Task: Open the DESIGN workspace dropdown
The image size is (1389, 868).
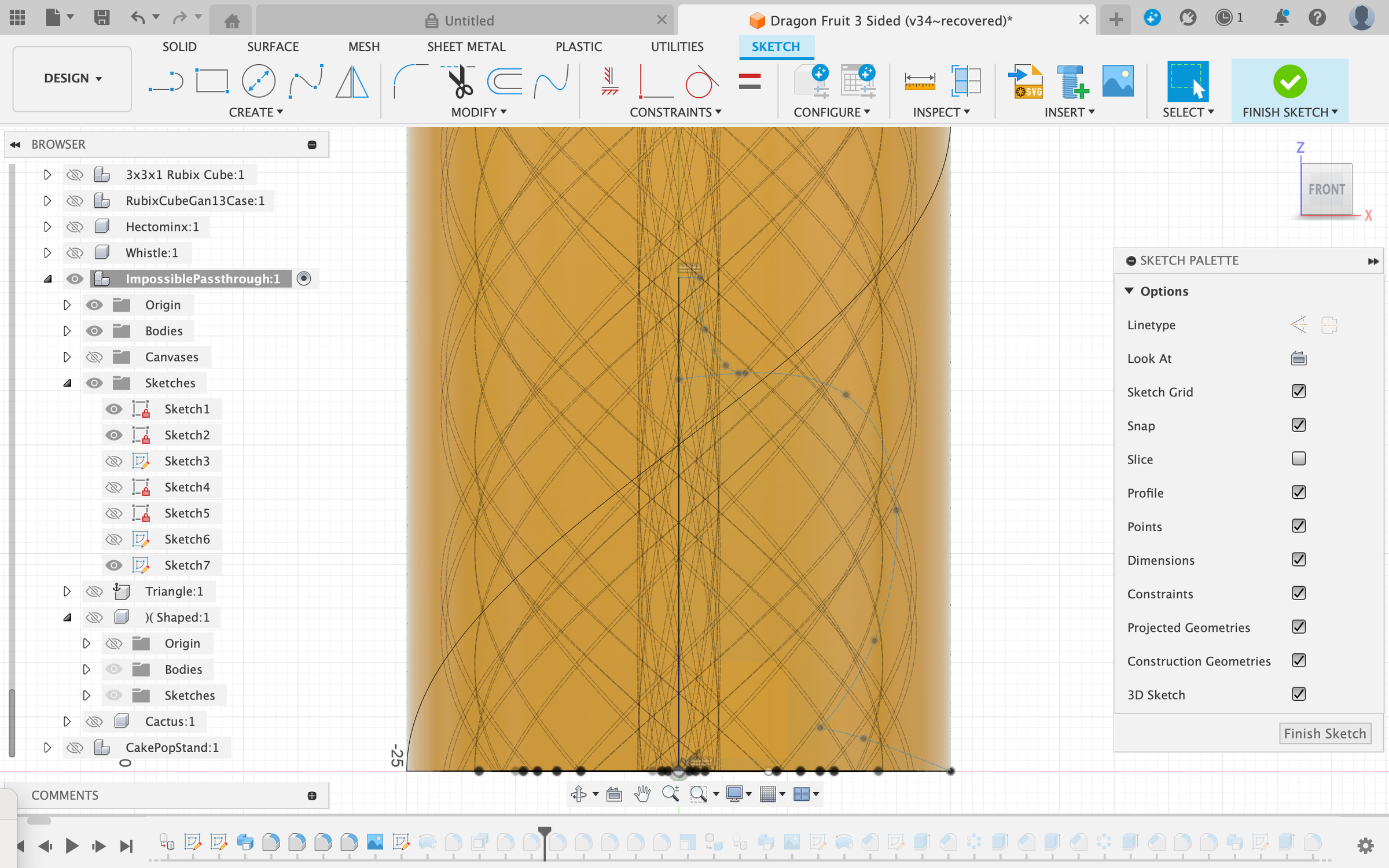Action: coord(72,79)
